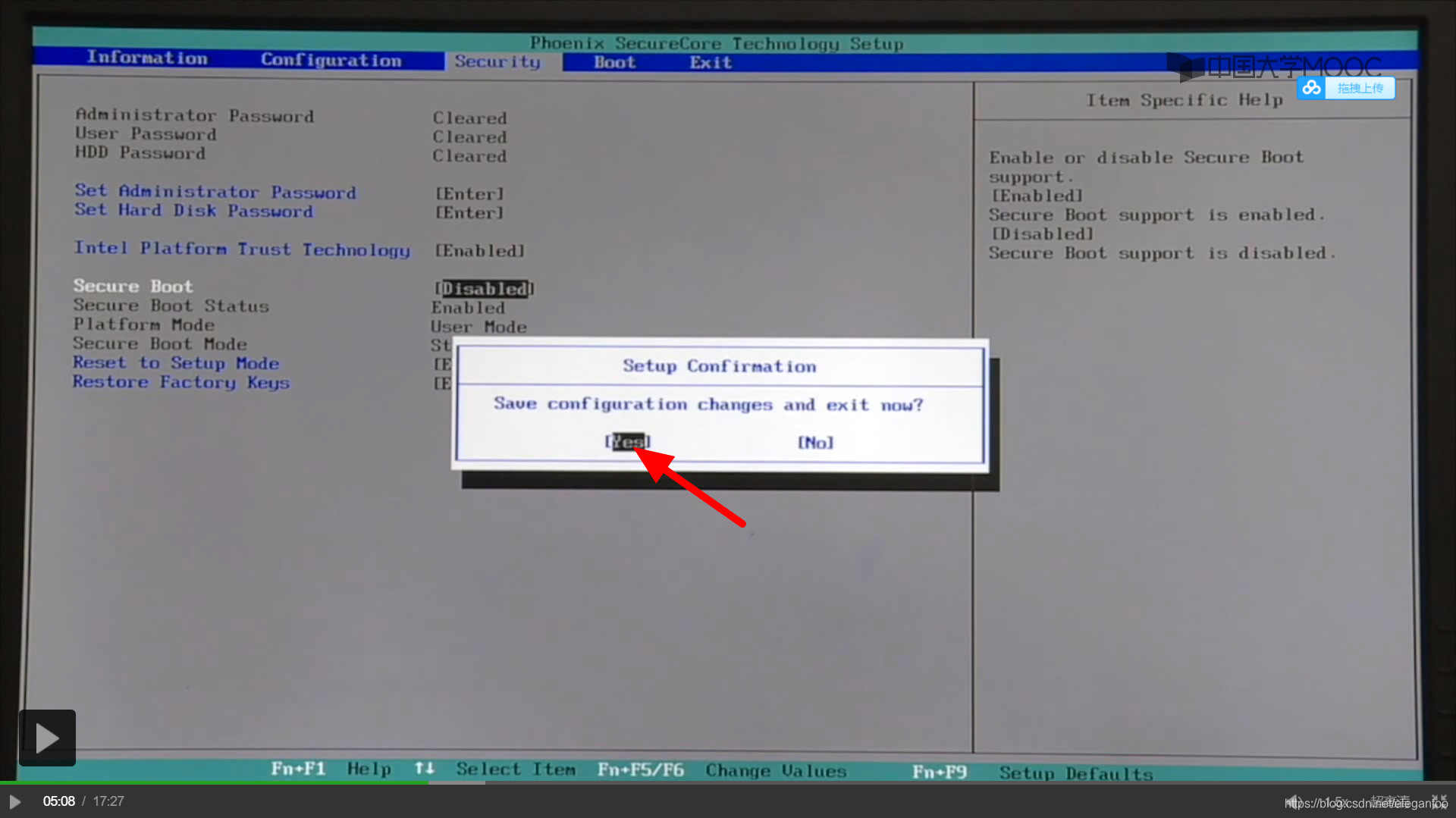
Task: Click the volume speaker icon
Action: tap(1294, 802)
